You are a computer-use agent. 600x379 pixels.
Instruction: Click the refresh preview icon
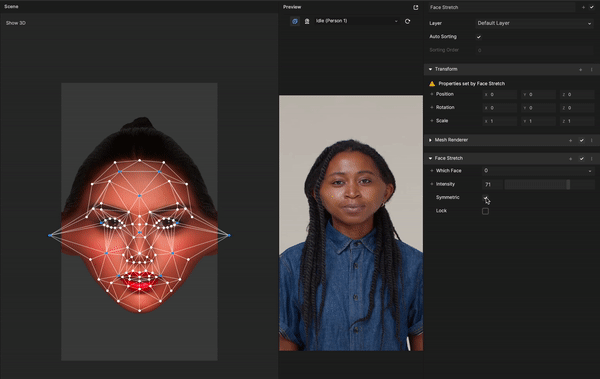tap(408, 21)
